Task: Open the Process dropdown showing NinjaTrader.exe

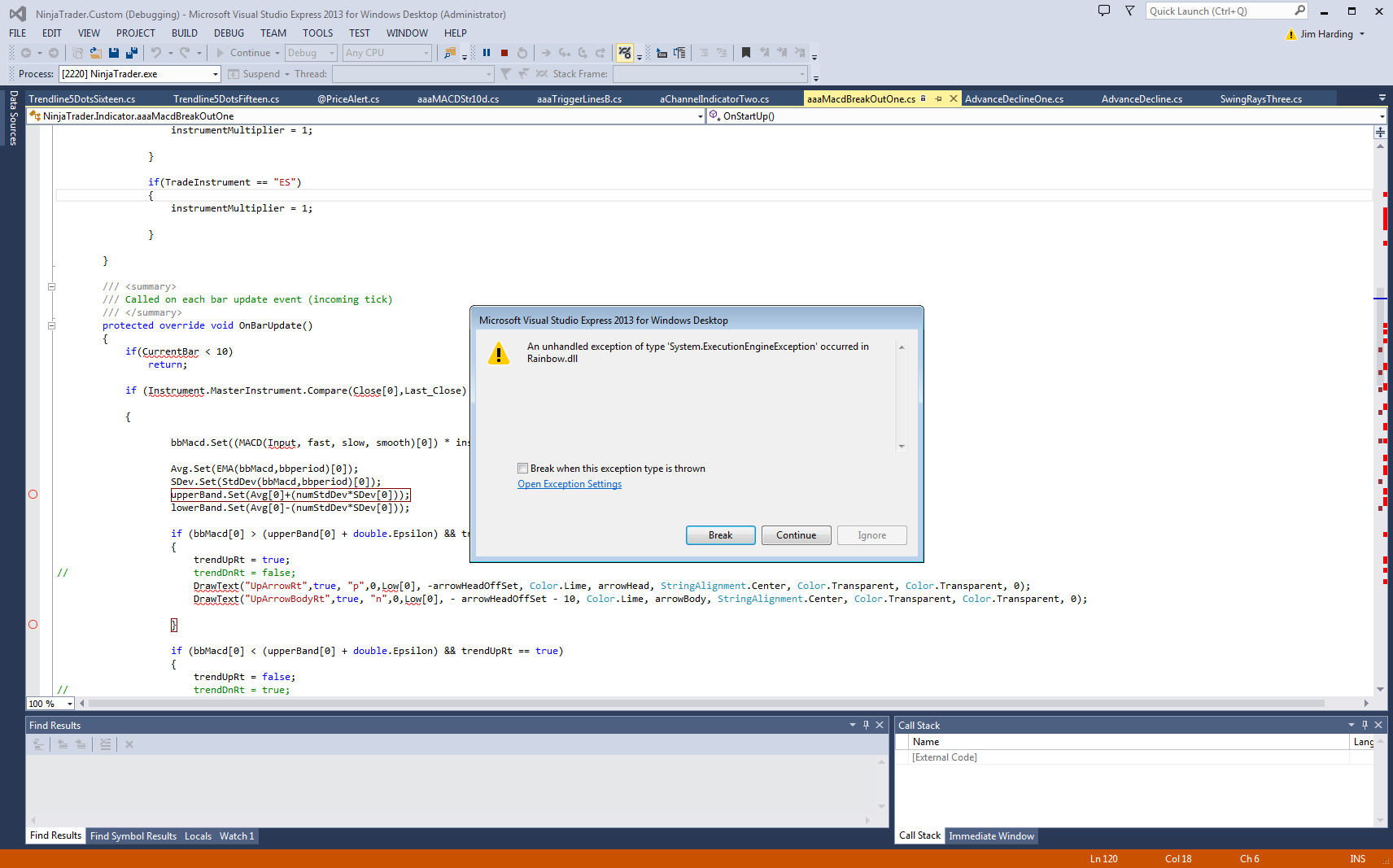Action: 215,74
